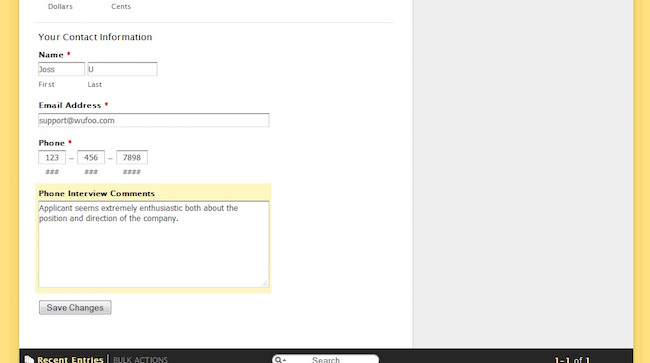Click the Recent Entries document icon
This screenshot has height=363, width=650.
(29, 359)
